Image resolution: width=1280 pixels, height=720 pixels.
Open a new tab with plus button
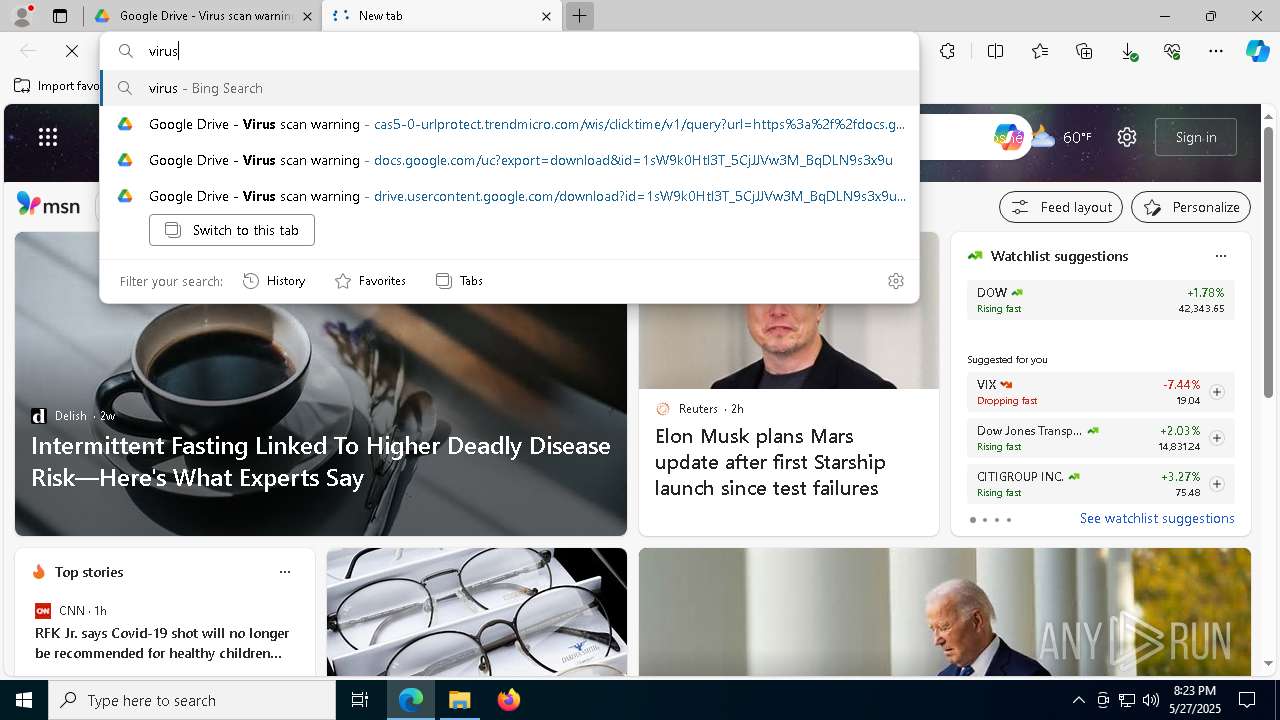click(579, 16)
